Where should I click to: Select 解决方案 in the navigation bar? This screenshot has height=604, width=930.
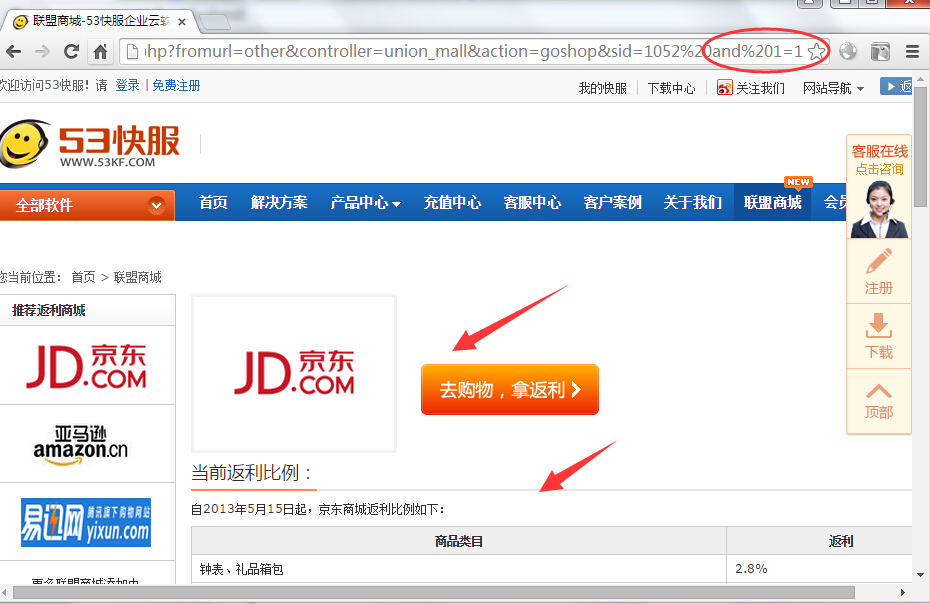tap(279, 202)
